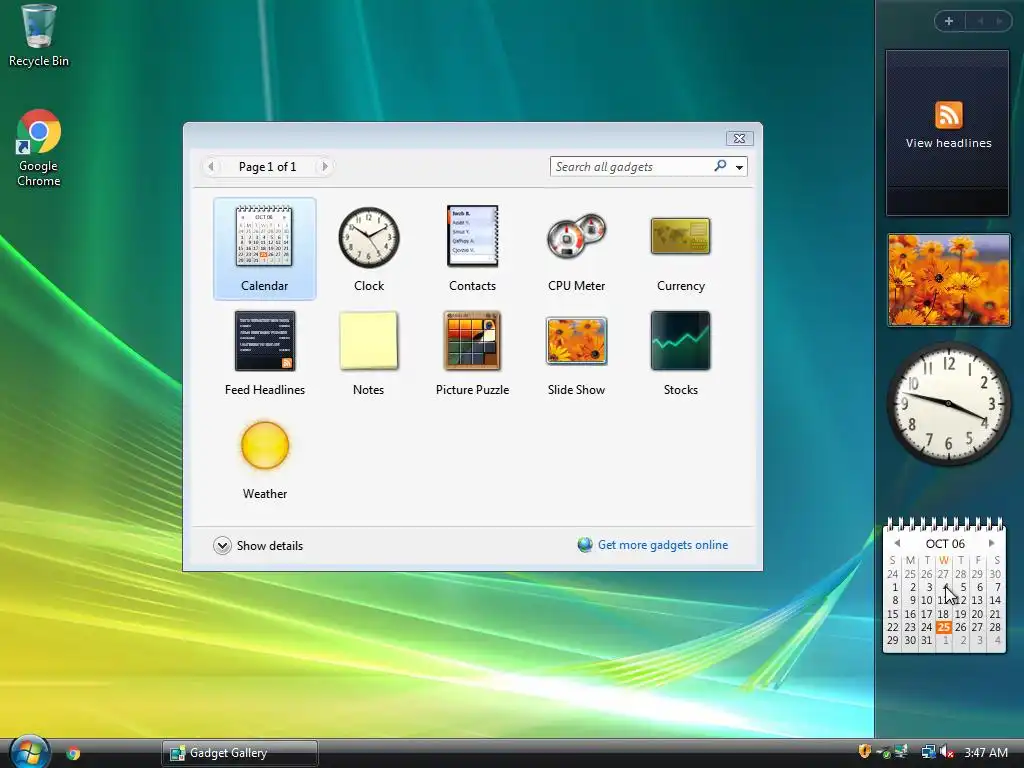
Task: Click the Windows Security shield tray icon
Action: 865,752
